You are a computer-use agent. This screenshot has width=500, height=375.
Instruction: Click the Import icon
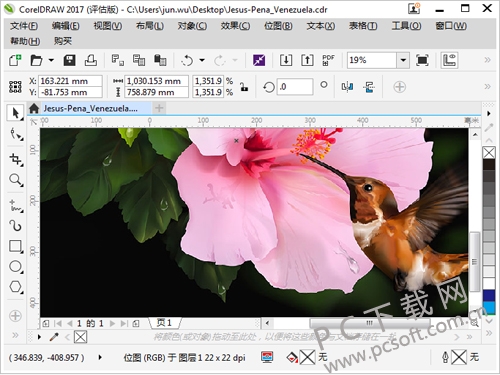(286, 60)
